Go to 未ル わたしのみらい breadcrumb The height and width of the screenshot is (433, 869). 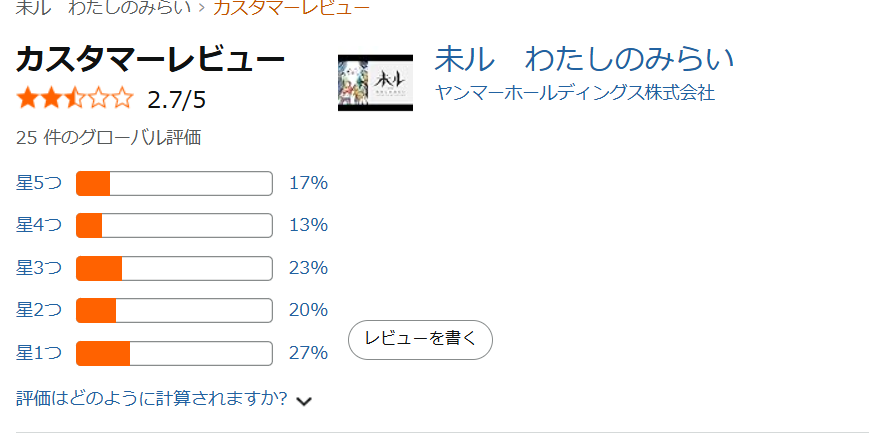pyautogui.click(x=103, y=7)
